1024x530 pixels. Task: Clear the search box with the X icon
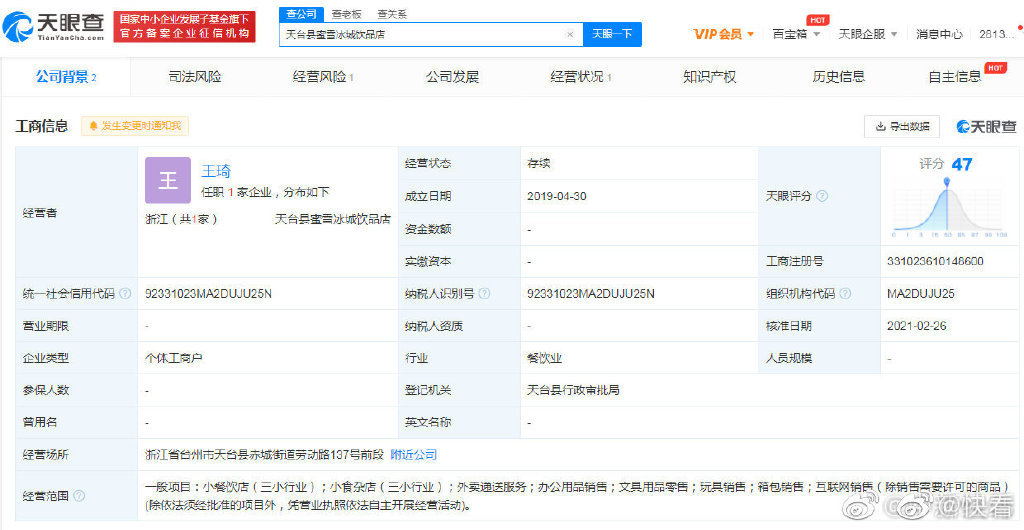pyautogui.click(x=570, y=34)
